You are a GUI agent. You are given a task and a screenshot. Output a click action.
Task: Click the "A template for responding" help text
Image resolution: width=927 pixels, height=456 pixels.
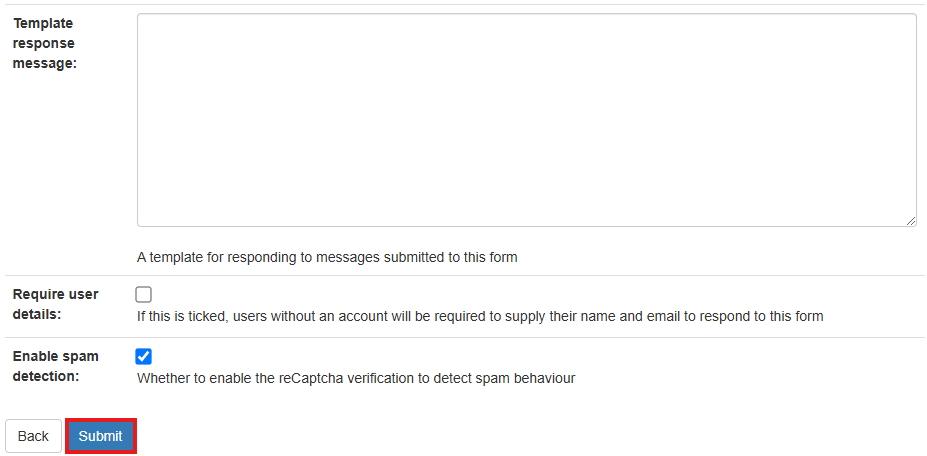[327, 257]
